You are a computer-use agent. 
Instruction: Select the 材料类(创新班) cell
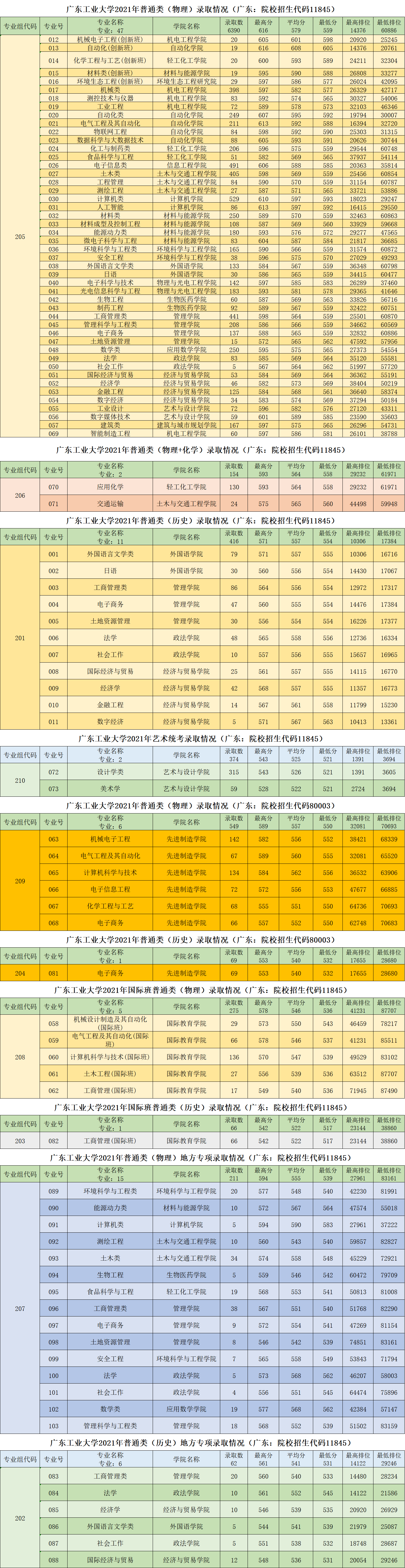[x=110, y=73]
